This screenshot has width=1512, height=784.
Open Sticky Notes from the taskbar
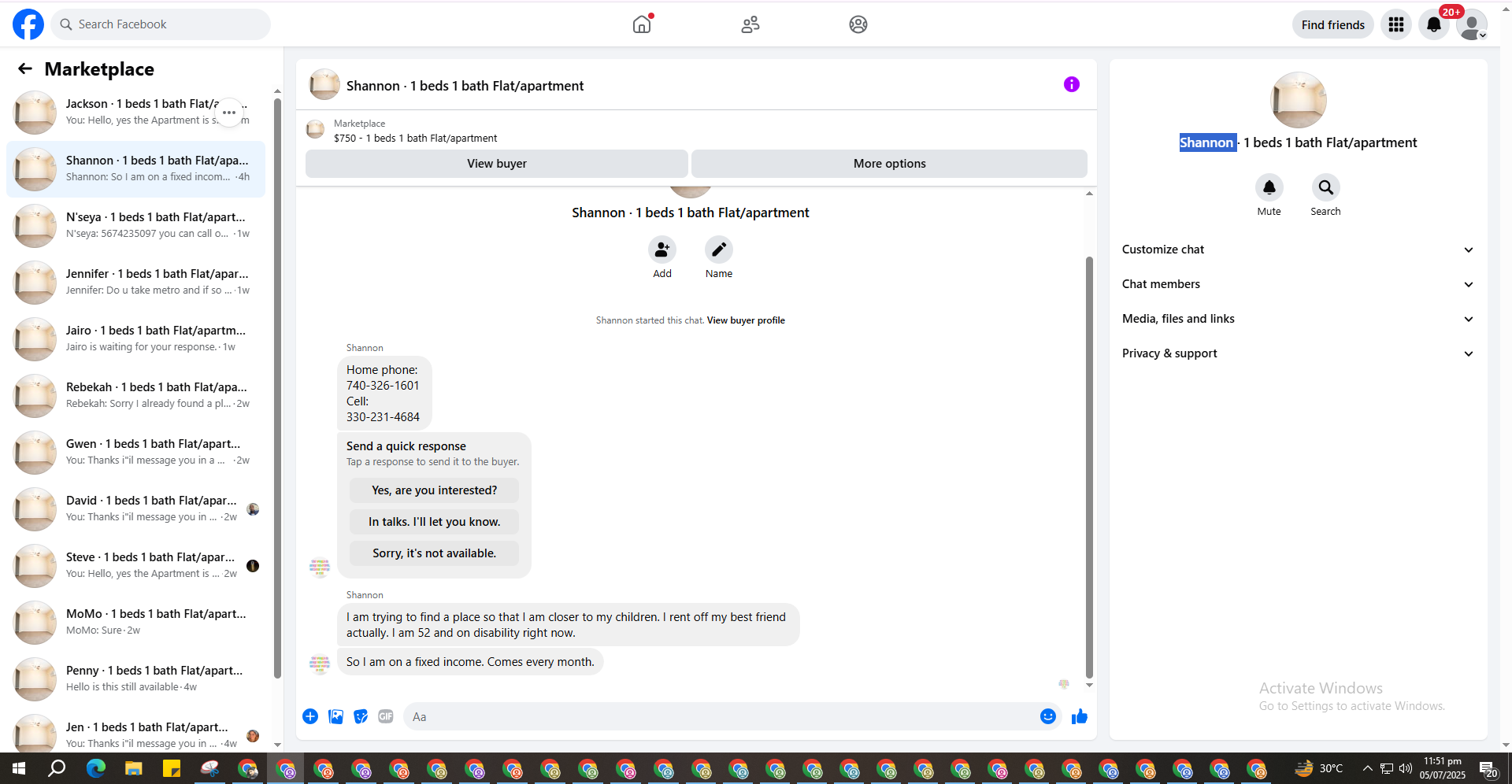pyautogui.click(x=171, y=768)
